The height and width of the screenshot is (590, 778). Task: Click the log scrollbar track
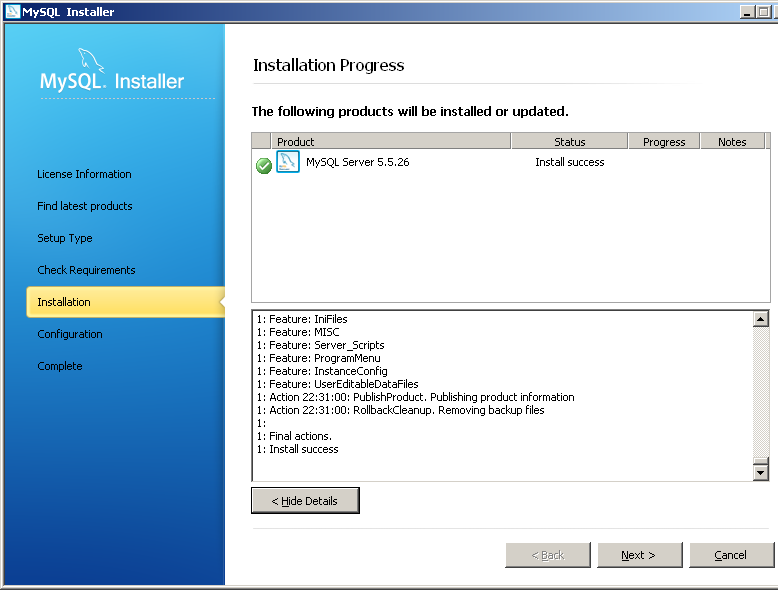[761, 392]
